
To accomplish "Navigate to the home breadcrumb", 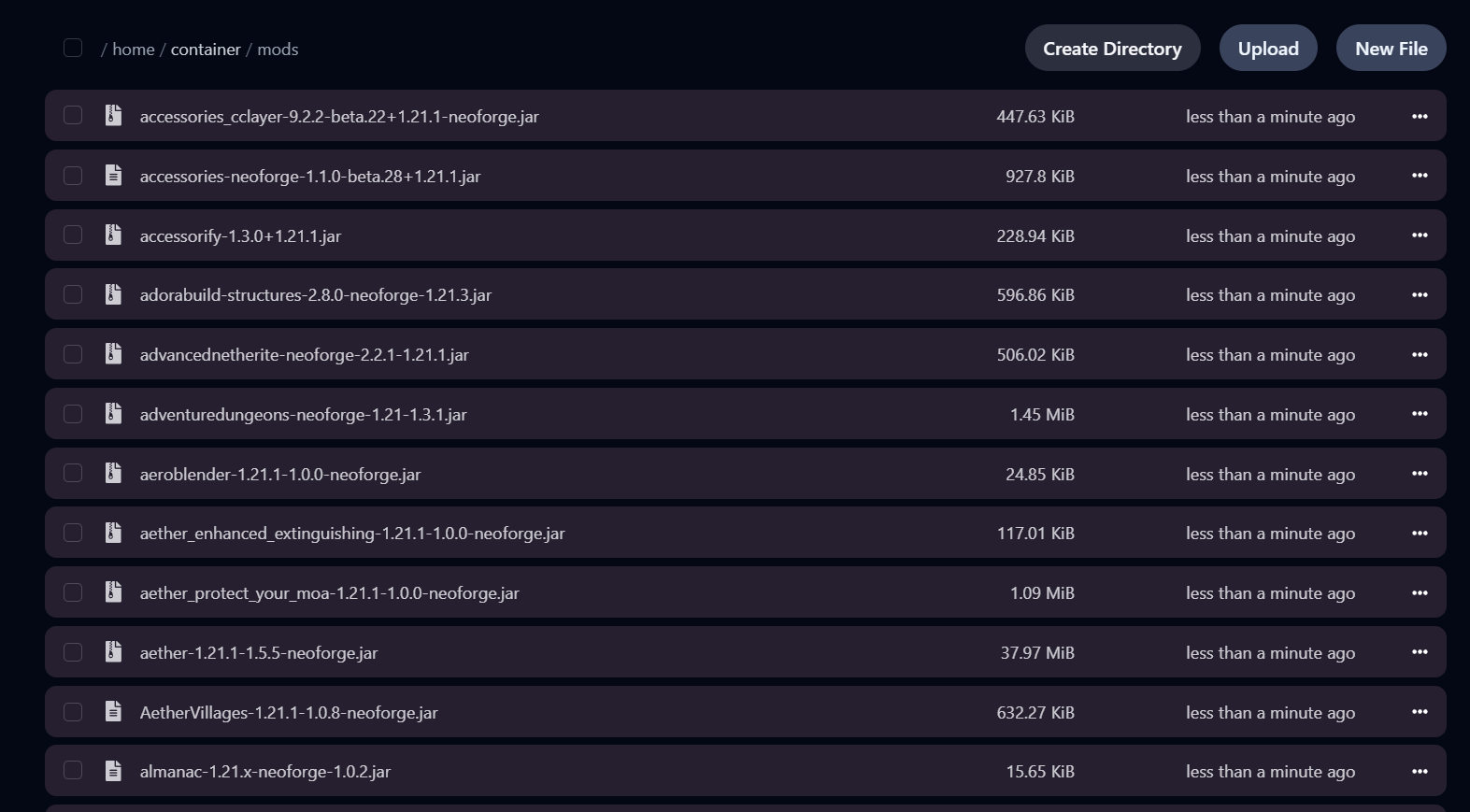I will click(134, 50).
